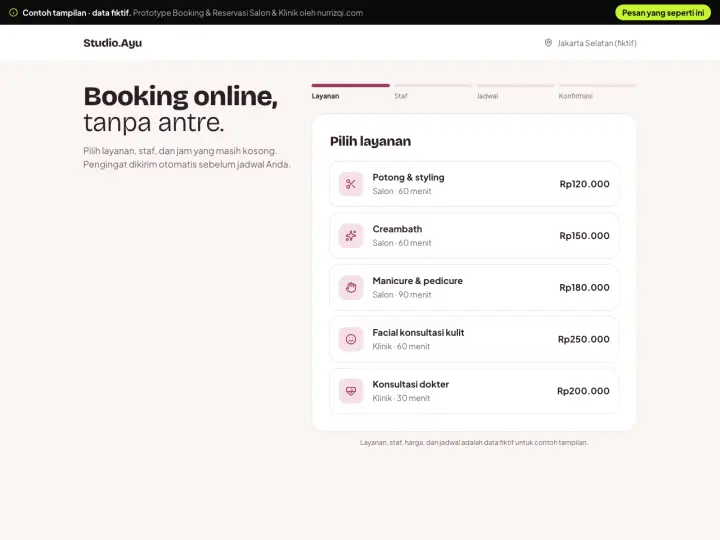This screenshot has width=720, height=540.
Task: Open the Layanan step tab
Action: tap(325, 96)
